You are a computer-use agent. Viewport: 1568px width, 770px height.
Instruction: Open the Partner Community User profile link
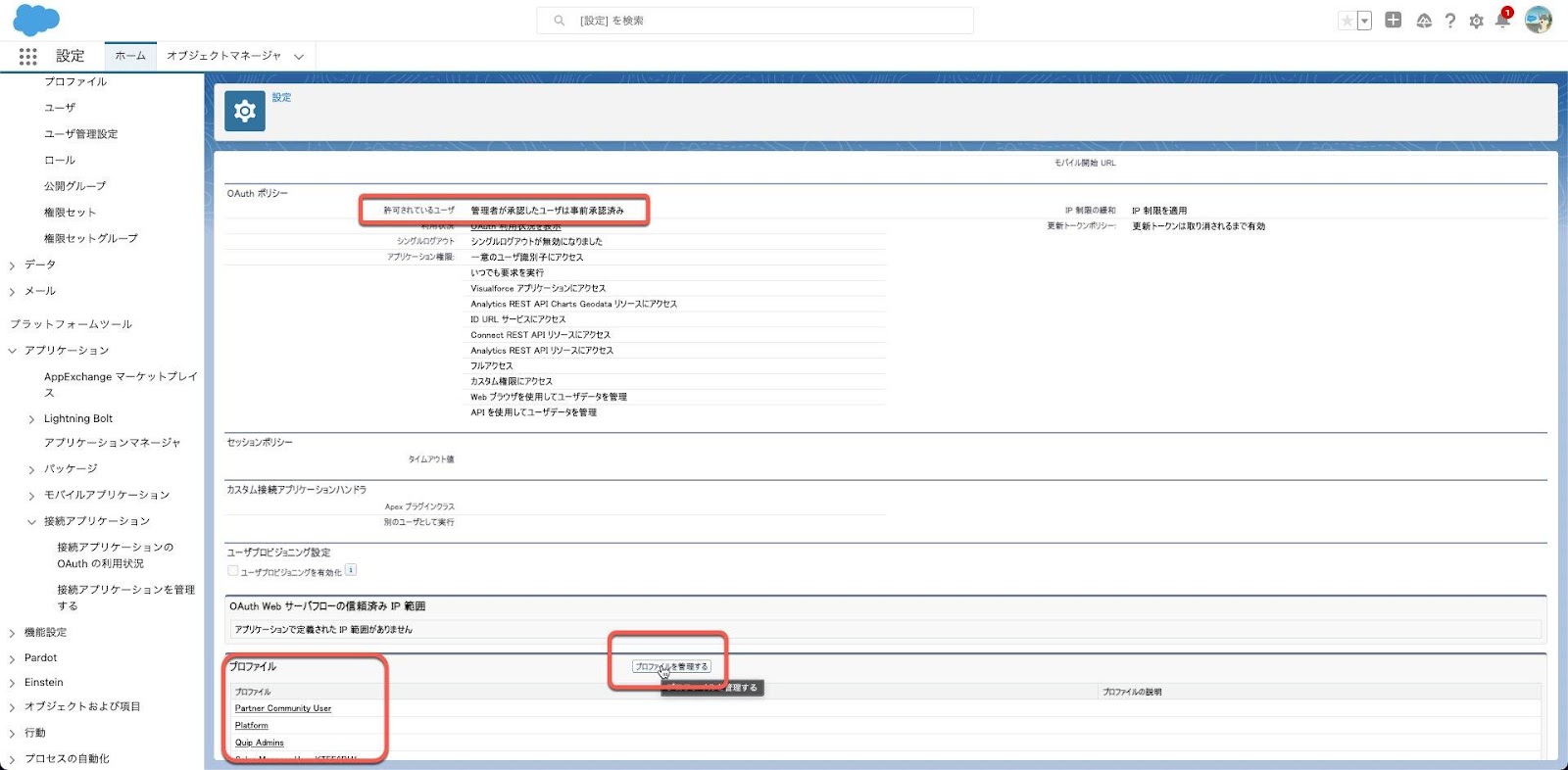pos(283,708)
